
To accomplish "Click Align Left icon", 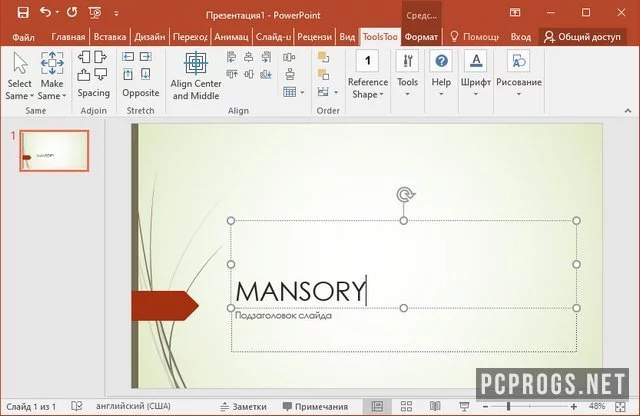I will (231, 57).
